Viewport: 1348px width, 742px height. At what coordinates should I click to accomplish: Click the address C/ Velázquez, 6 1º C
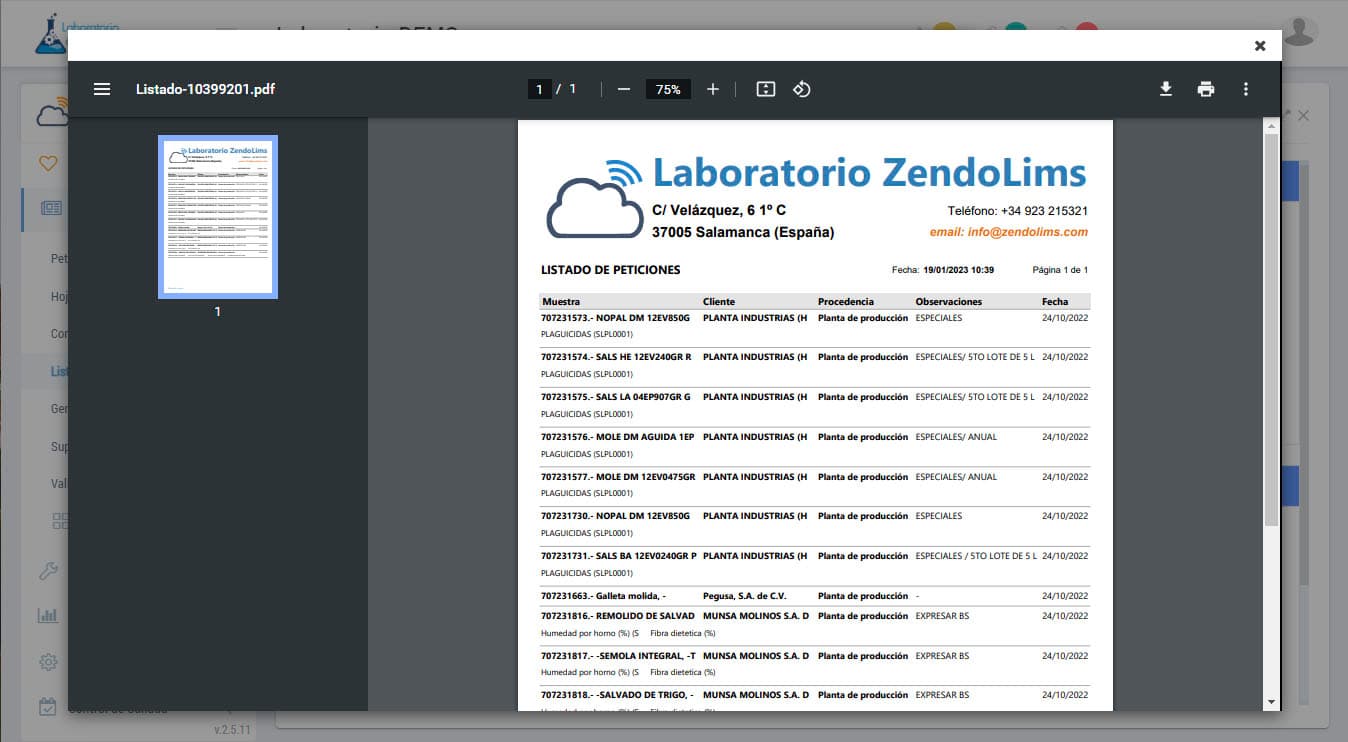click(719, 211)
